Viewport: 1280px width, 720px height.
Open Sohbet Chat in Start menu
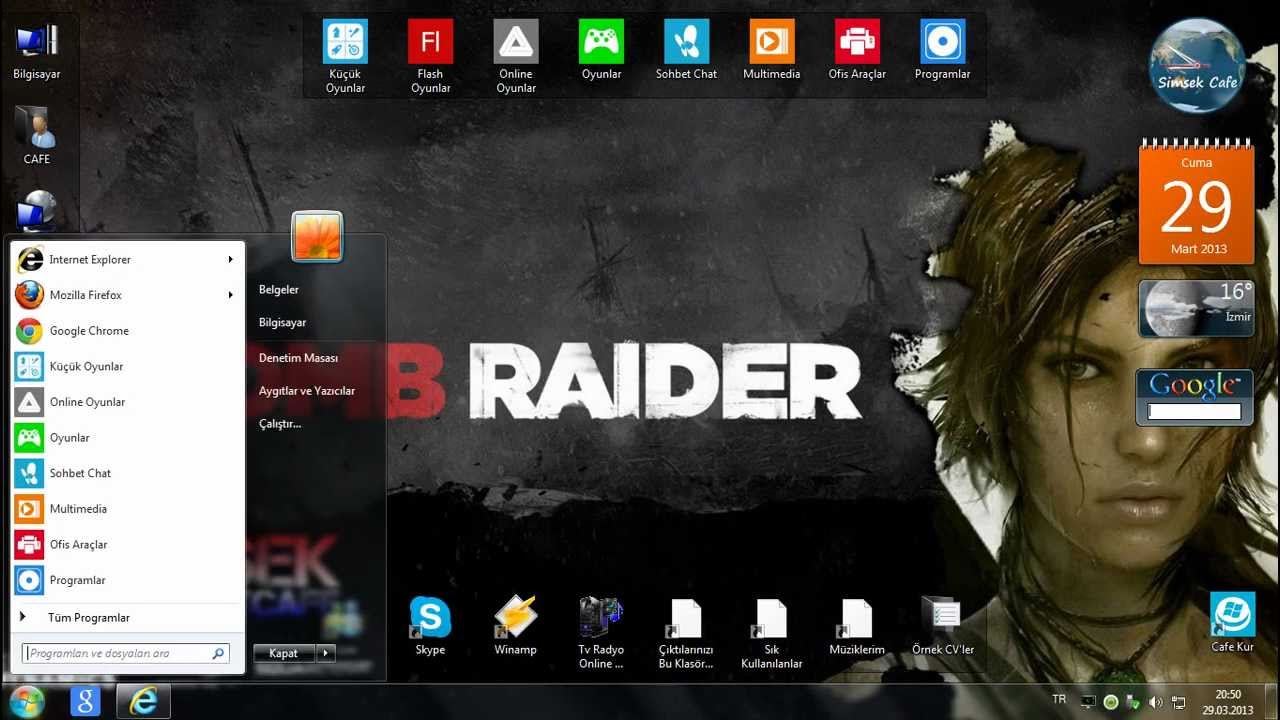point(127,473)
